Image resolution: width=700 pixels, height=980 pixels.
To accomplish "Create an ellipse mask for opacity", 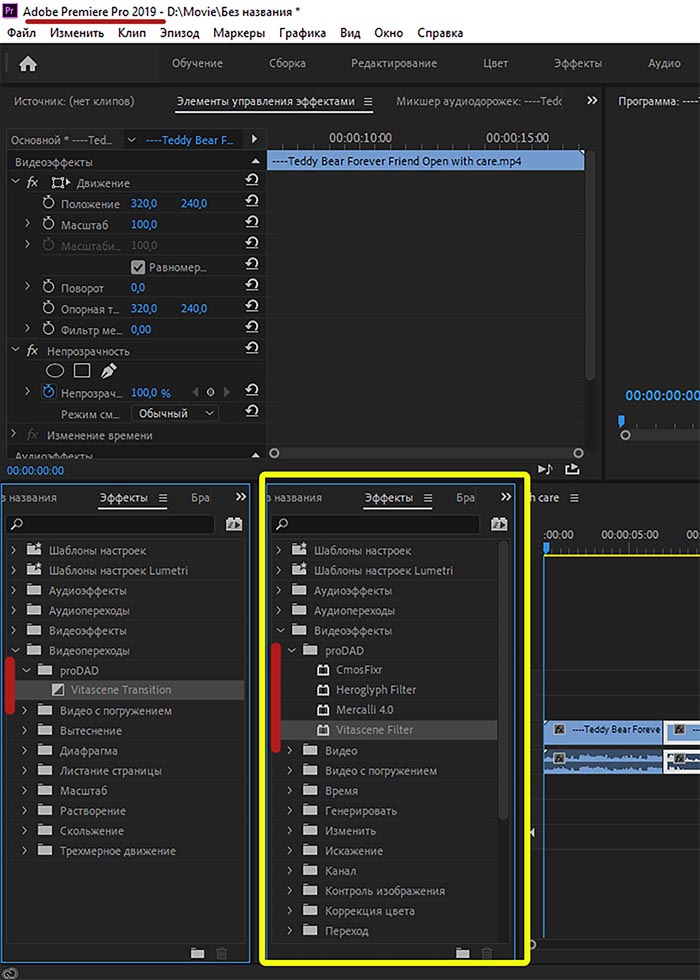I will click(x=55, y=371).
